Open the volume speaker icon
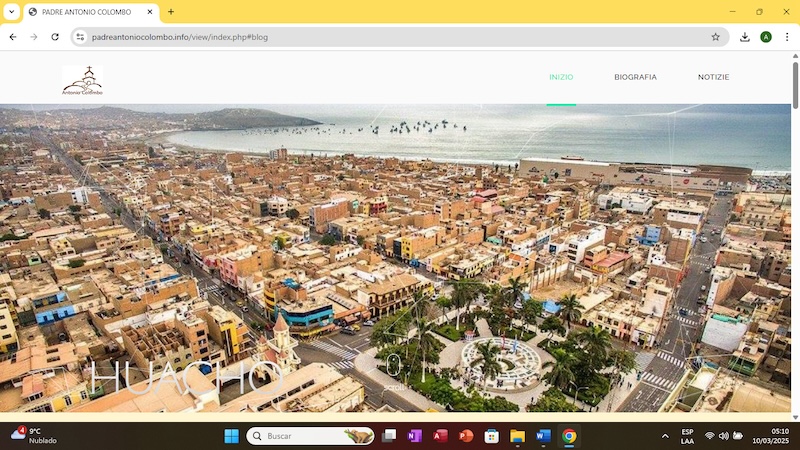The width and height of the screenshot is (800, 450). point(723,436)
